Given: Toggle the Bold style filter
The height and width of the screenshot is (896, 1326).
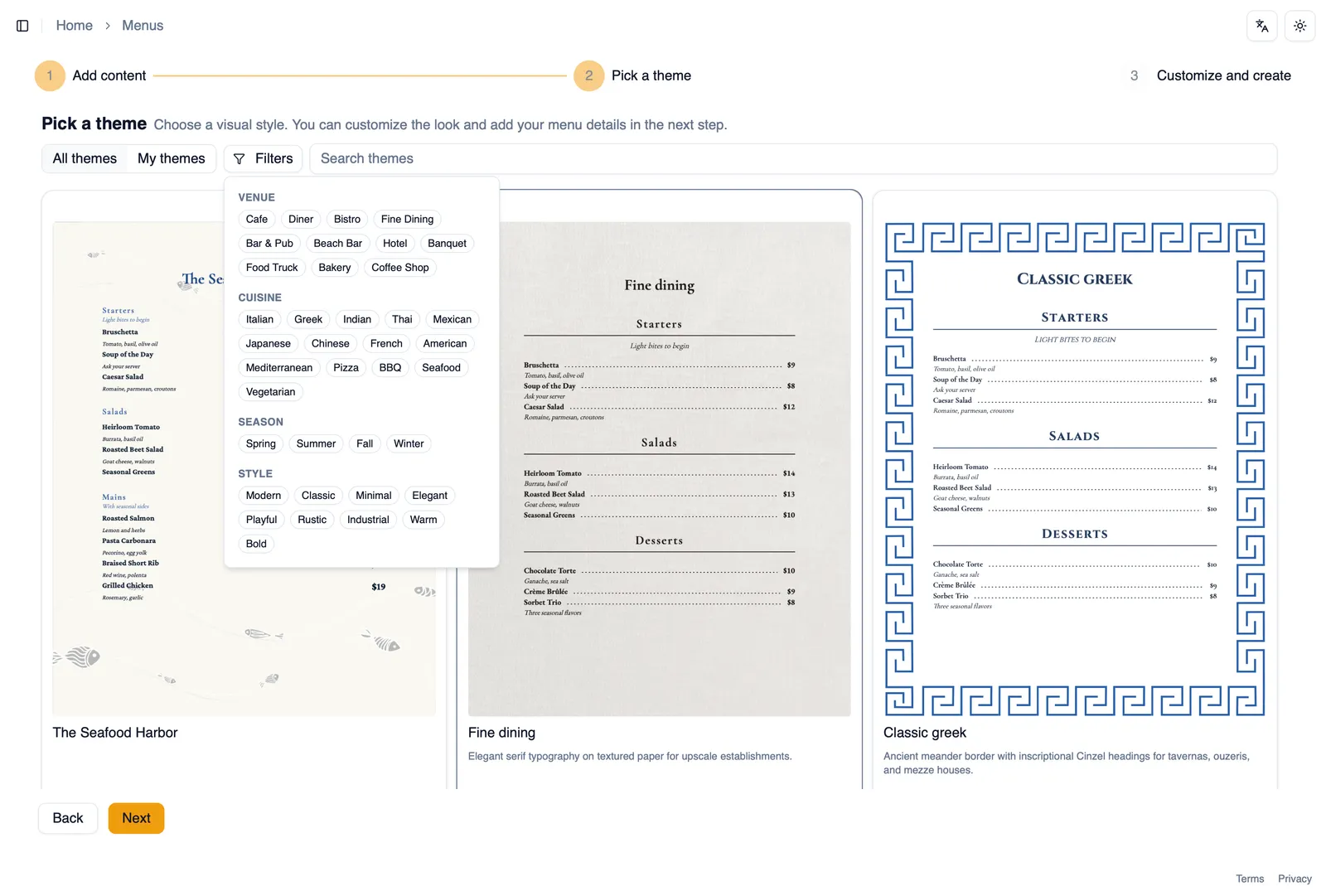Looking at the screenshot, I should click(x=256, y=544).
